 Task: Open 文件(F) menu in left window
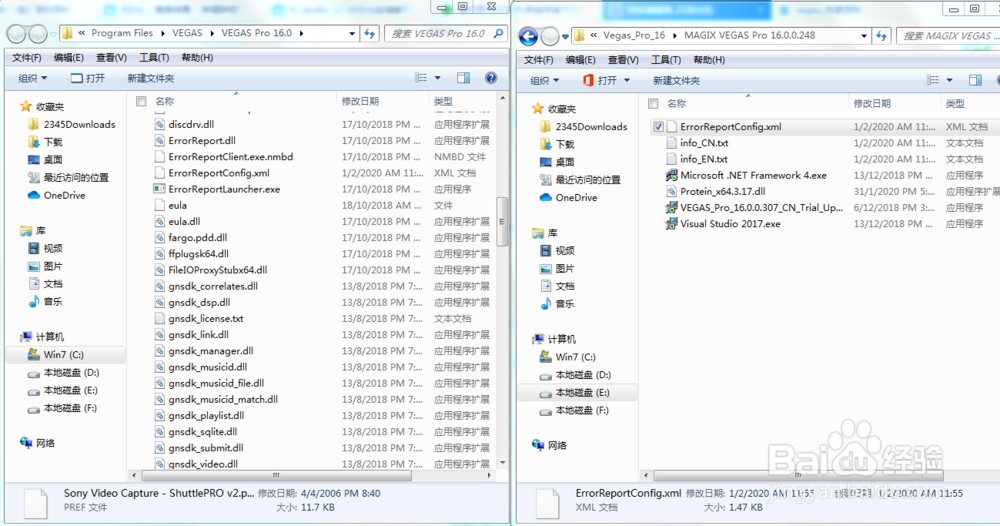[27, 57]
